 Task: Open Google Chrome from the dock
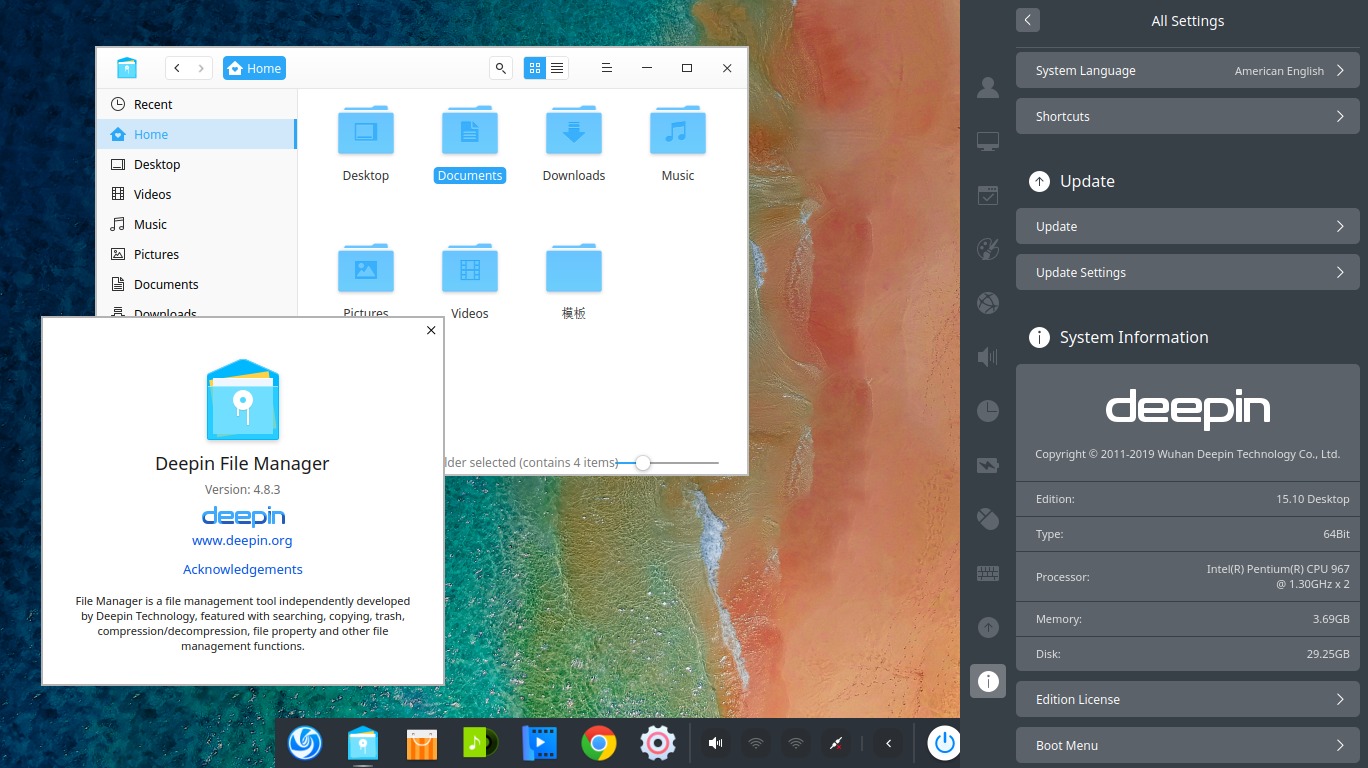(x=599, y=743)
